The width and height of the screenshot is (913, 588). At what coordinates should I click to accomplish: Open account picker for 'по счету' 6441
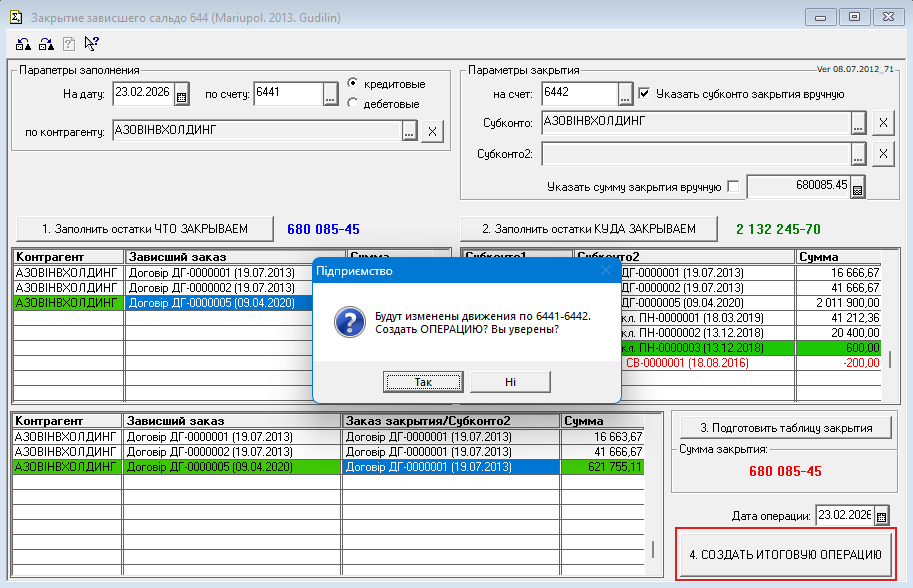331,94
